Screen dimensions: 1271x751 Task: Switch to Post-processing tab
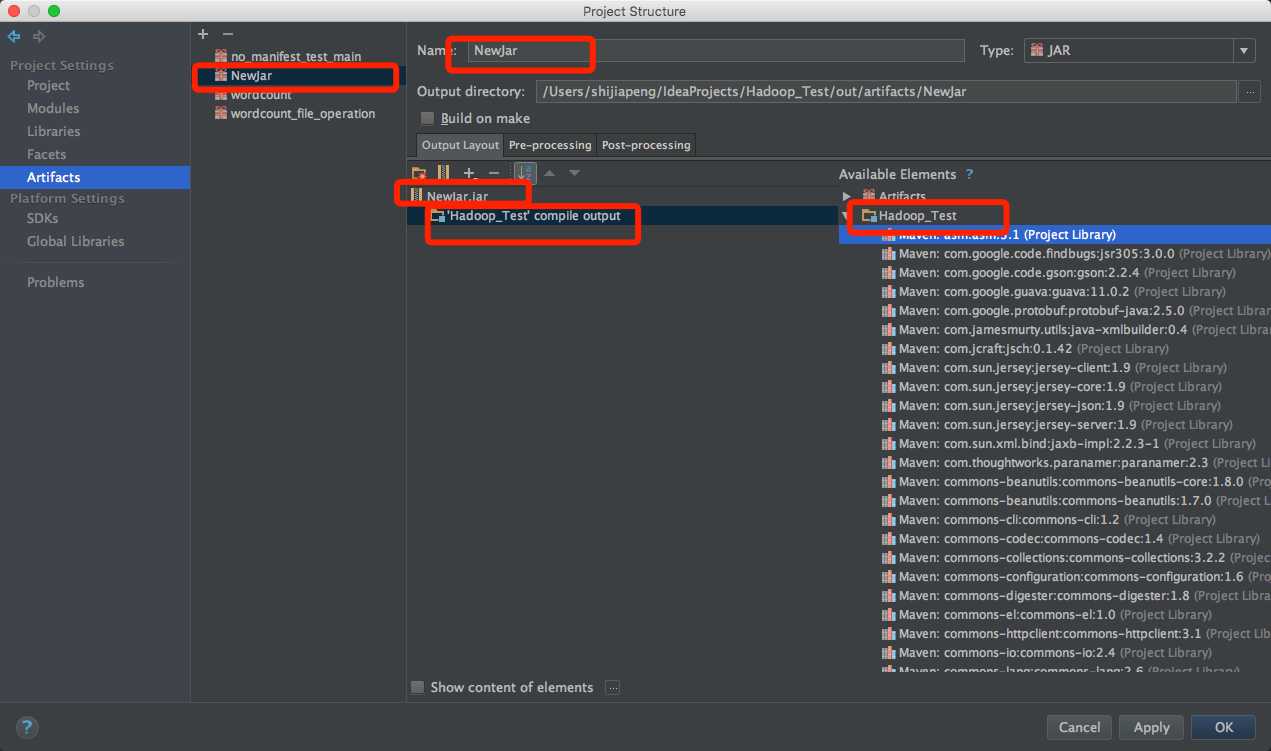click(646, 145)
